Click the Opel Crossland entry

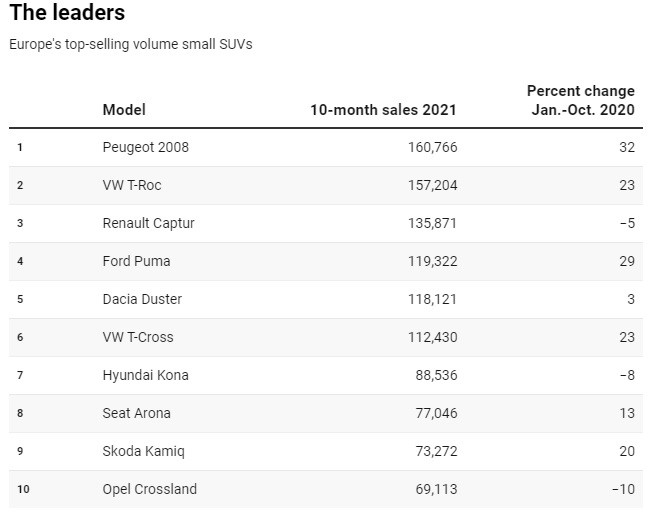pyautogui.click(x=149, y=489)
